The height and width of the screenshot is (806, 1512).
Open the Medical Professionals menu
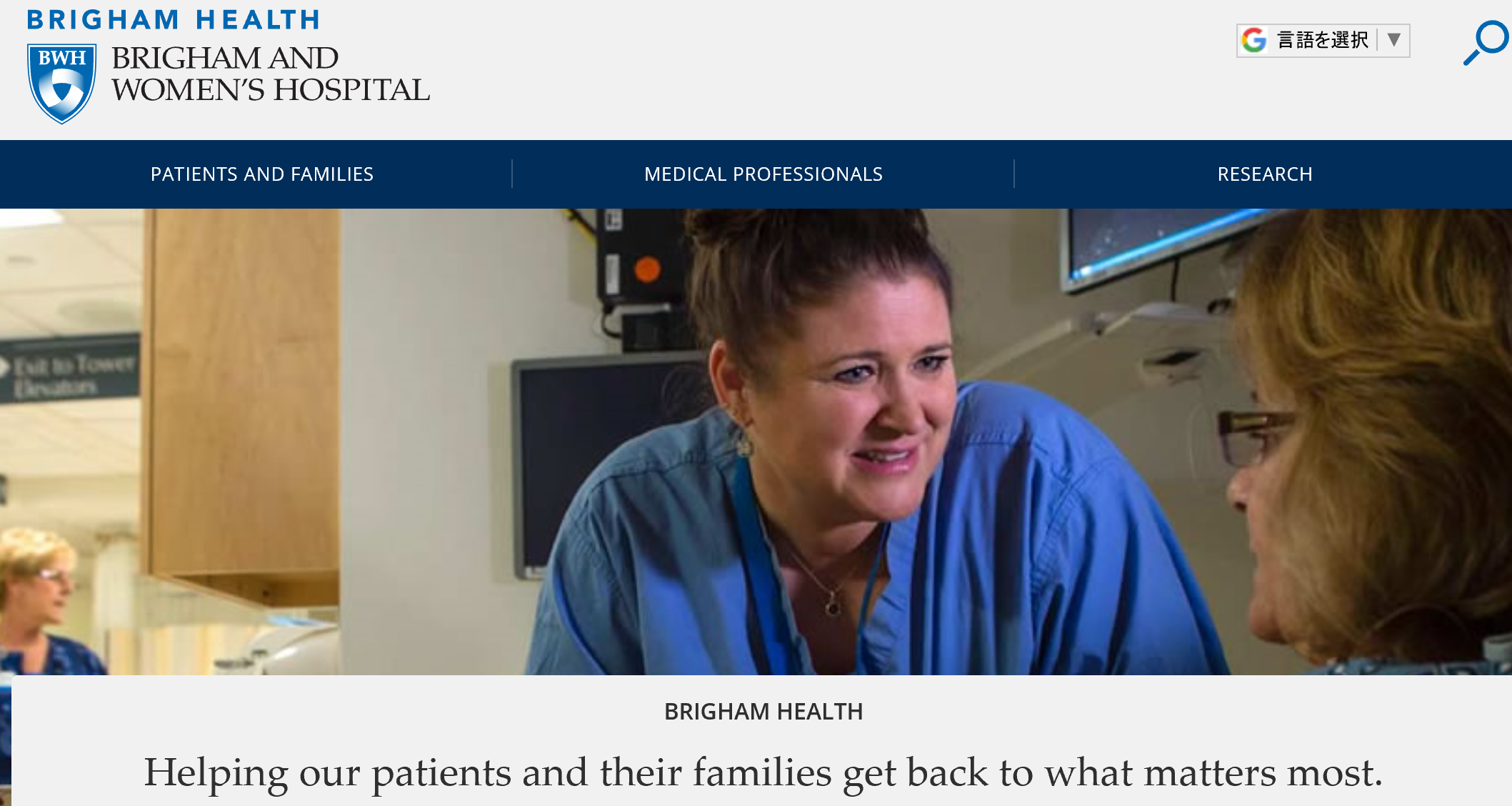(x=763, y=174)
